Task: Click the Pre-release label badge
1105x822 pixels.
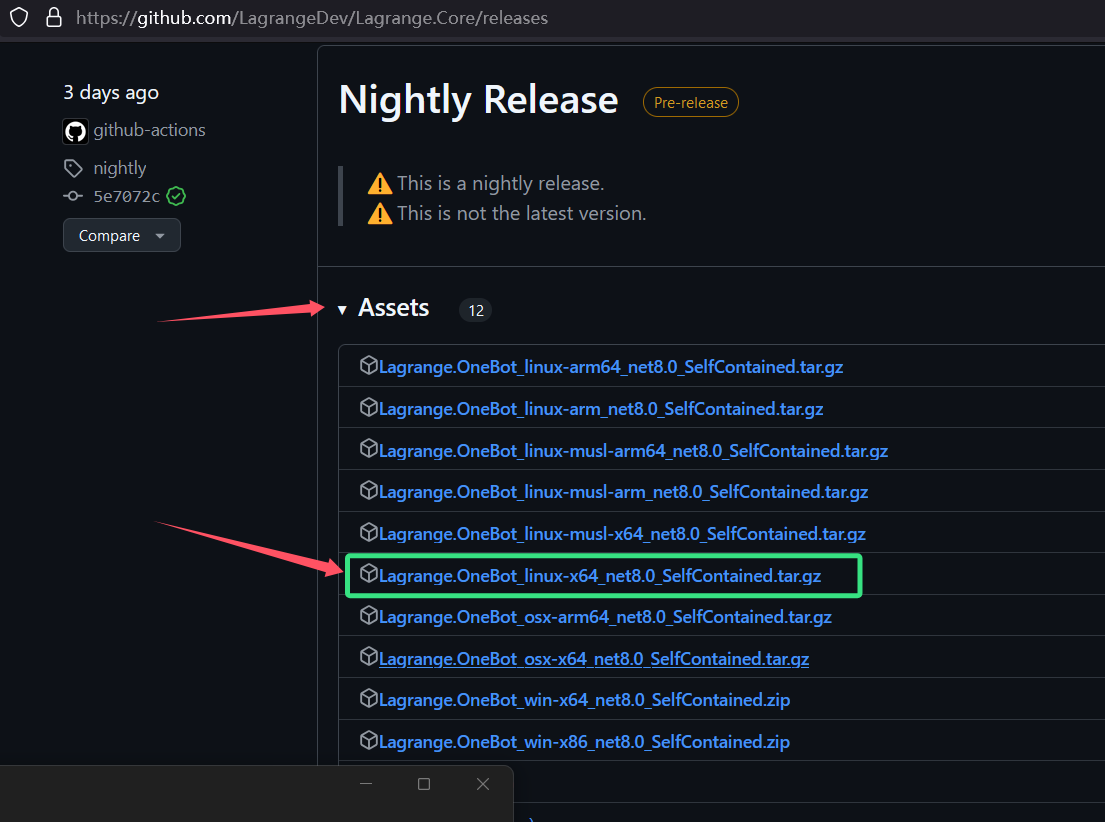Action: 691,102
